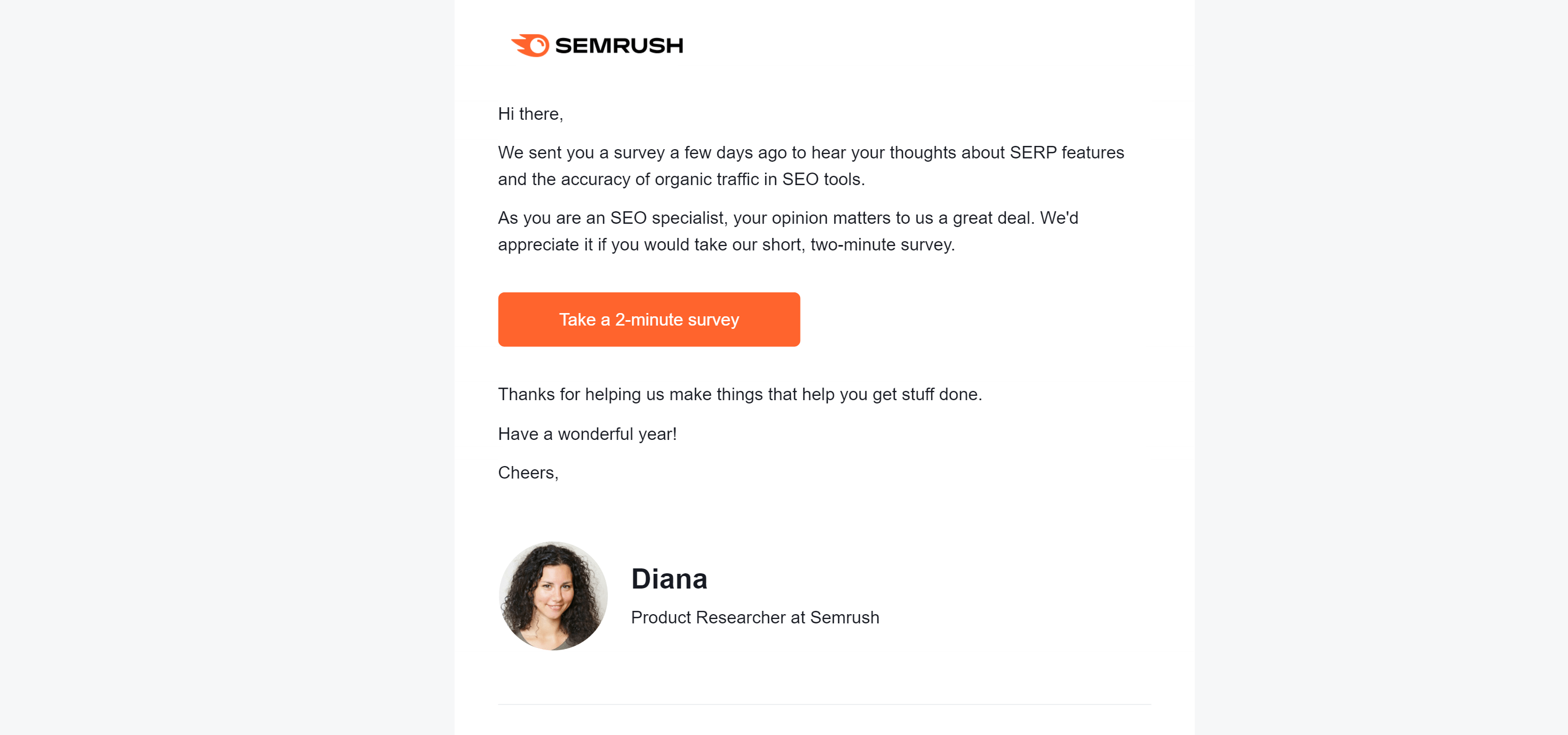Click the horizontal divider below the signature
Viewport: 1568px width, 735px height.
824,705
